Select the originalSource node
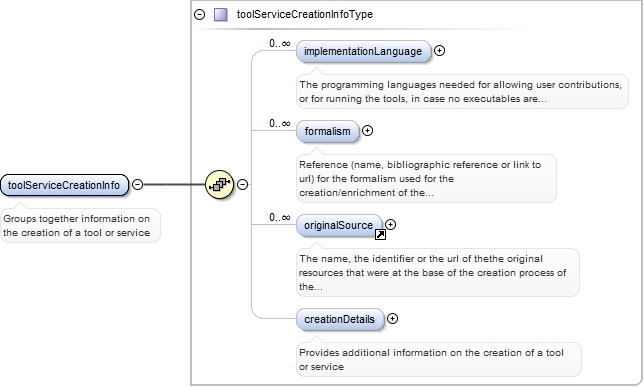This screenshot has width=644, height=387. click(x=339, y=226)
